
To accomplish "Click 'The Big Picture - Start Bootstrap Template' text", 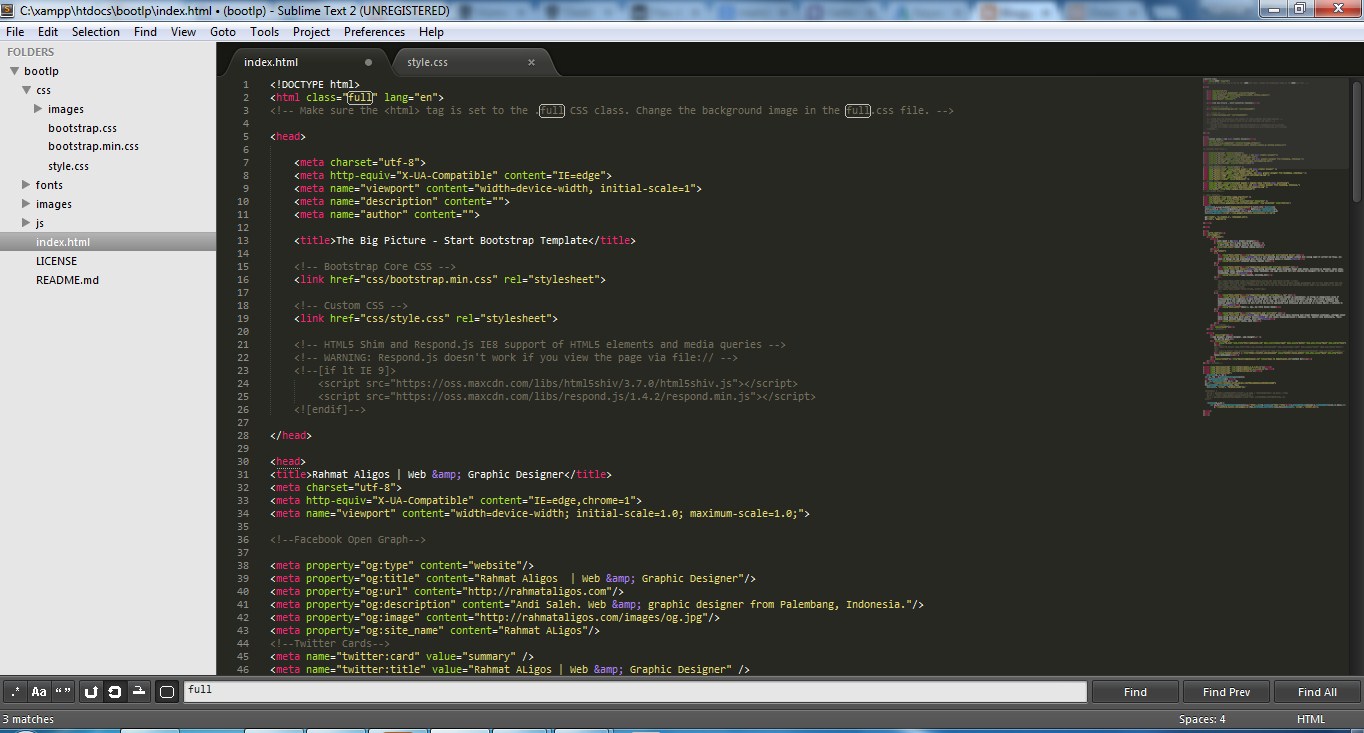I will (x=461, y=240).
